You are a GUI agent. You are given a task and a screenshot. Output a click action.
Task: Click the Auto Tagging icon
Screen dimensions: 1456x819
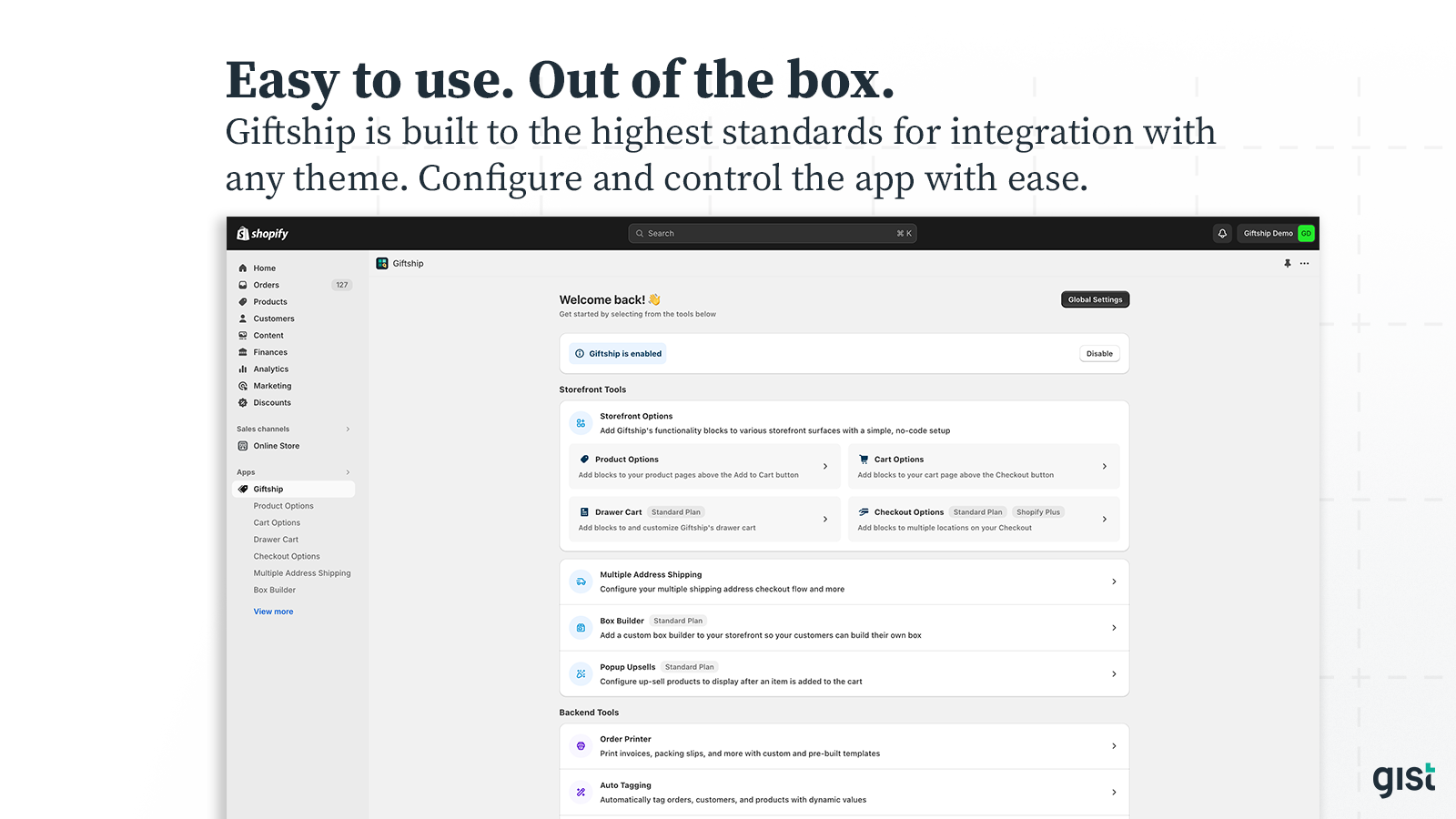coord(581,792)
